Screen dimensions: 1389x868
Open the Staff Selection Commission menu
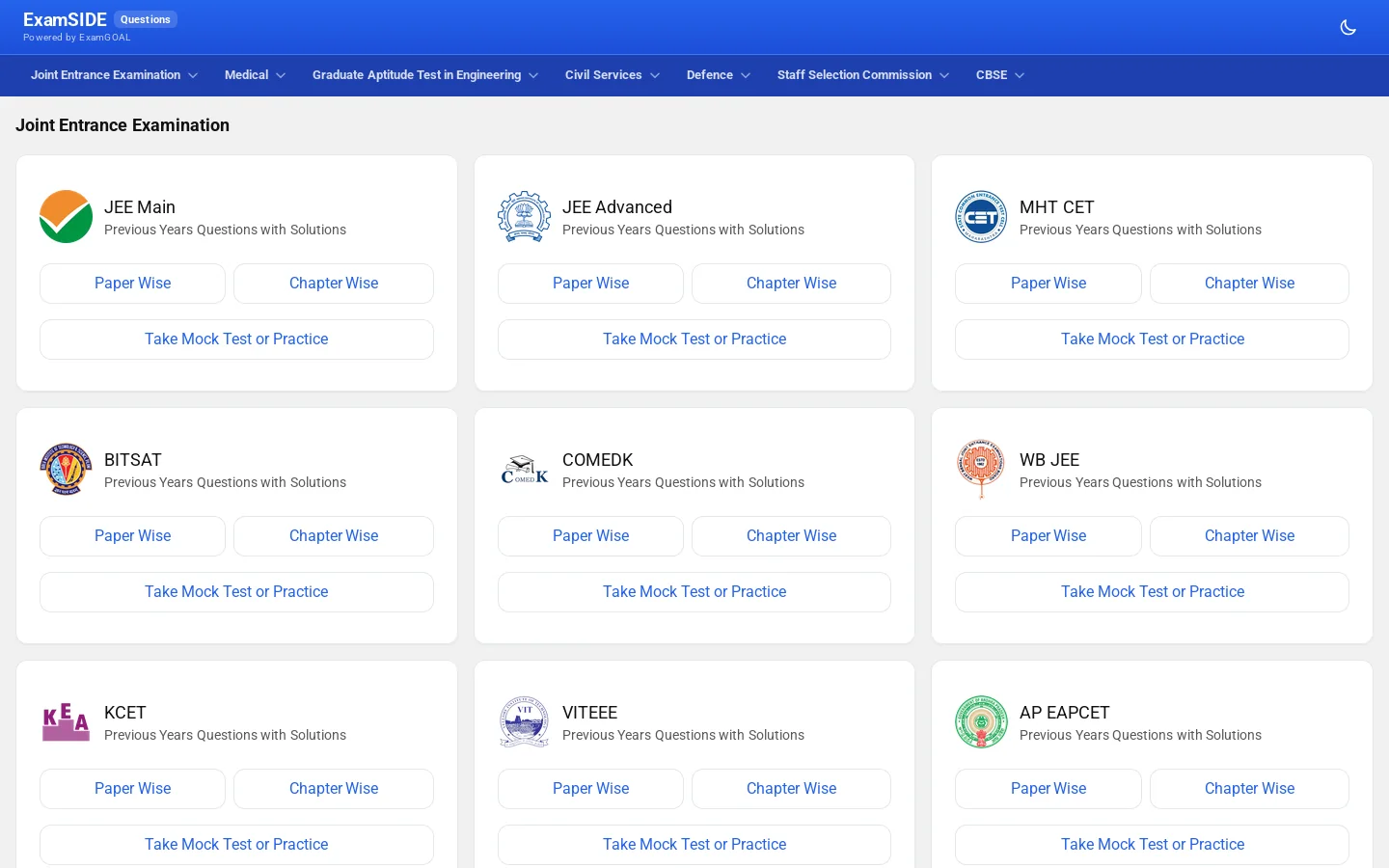tap(863, 75)
